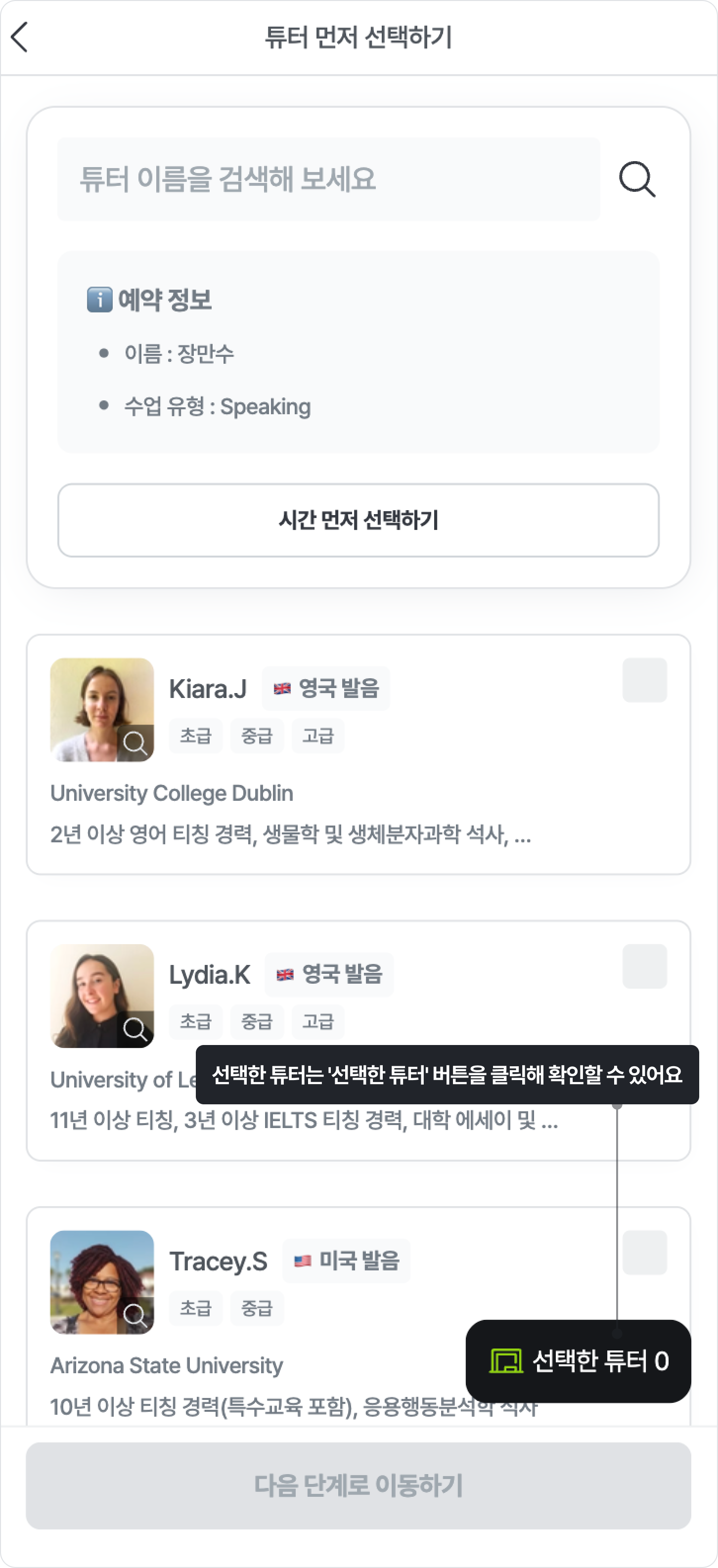Click the green 선택한 튜터 board icon

[x=506, y=1361]
